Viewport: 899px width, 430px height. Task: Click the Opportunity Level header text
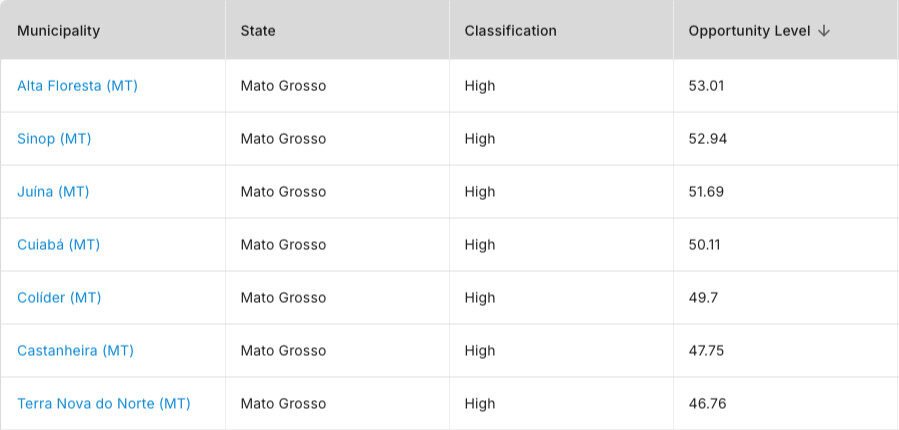pyautogui.click(x=749, y=31)
